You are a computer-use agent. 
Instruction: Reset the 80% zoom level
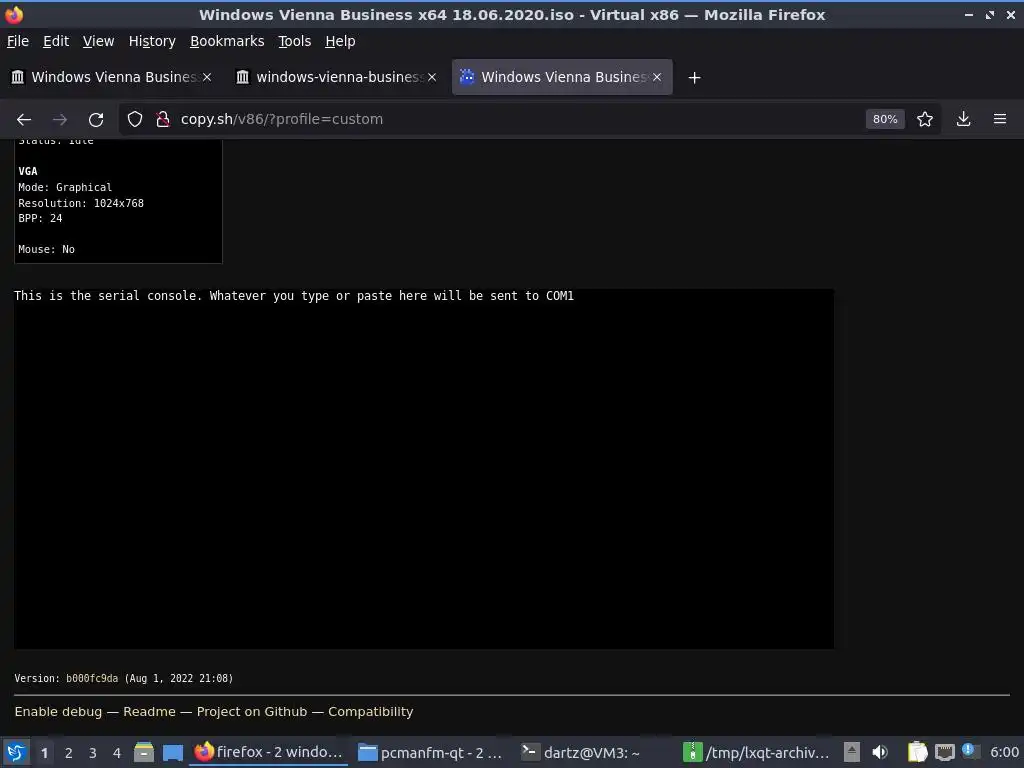click(x=885, y=119)
